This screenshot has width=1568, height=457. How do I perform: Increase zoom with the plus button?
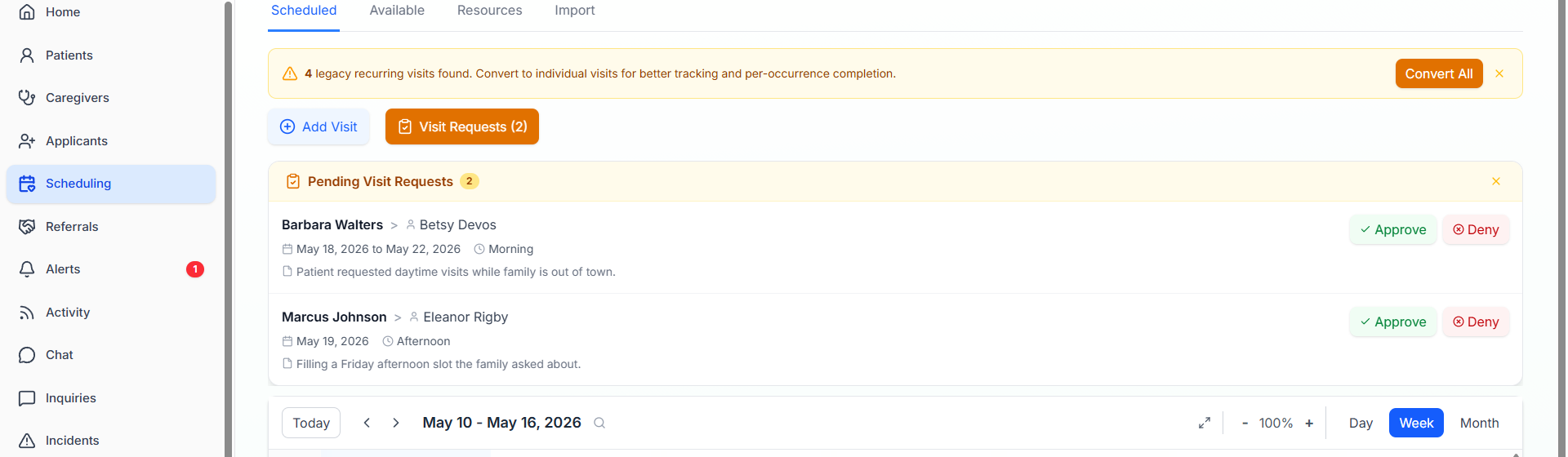1309,423
